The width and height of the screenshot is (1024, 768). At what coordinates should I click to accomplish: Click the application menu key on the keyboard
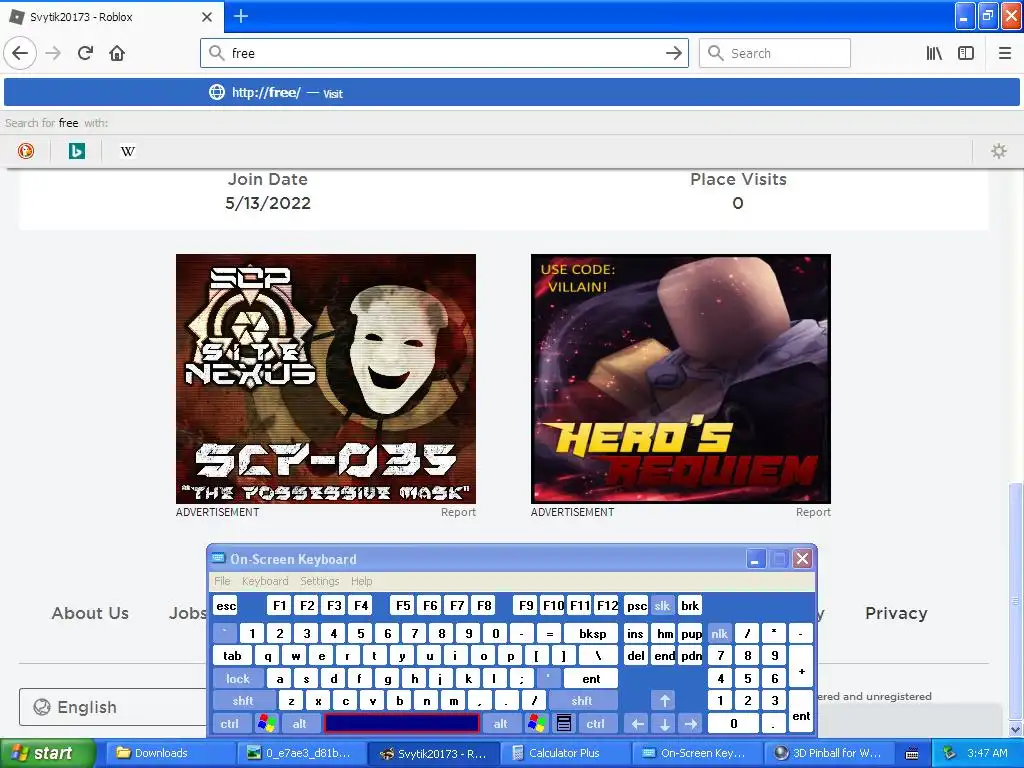pyautogui.click(x=564, y=724)
